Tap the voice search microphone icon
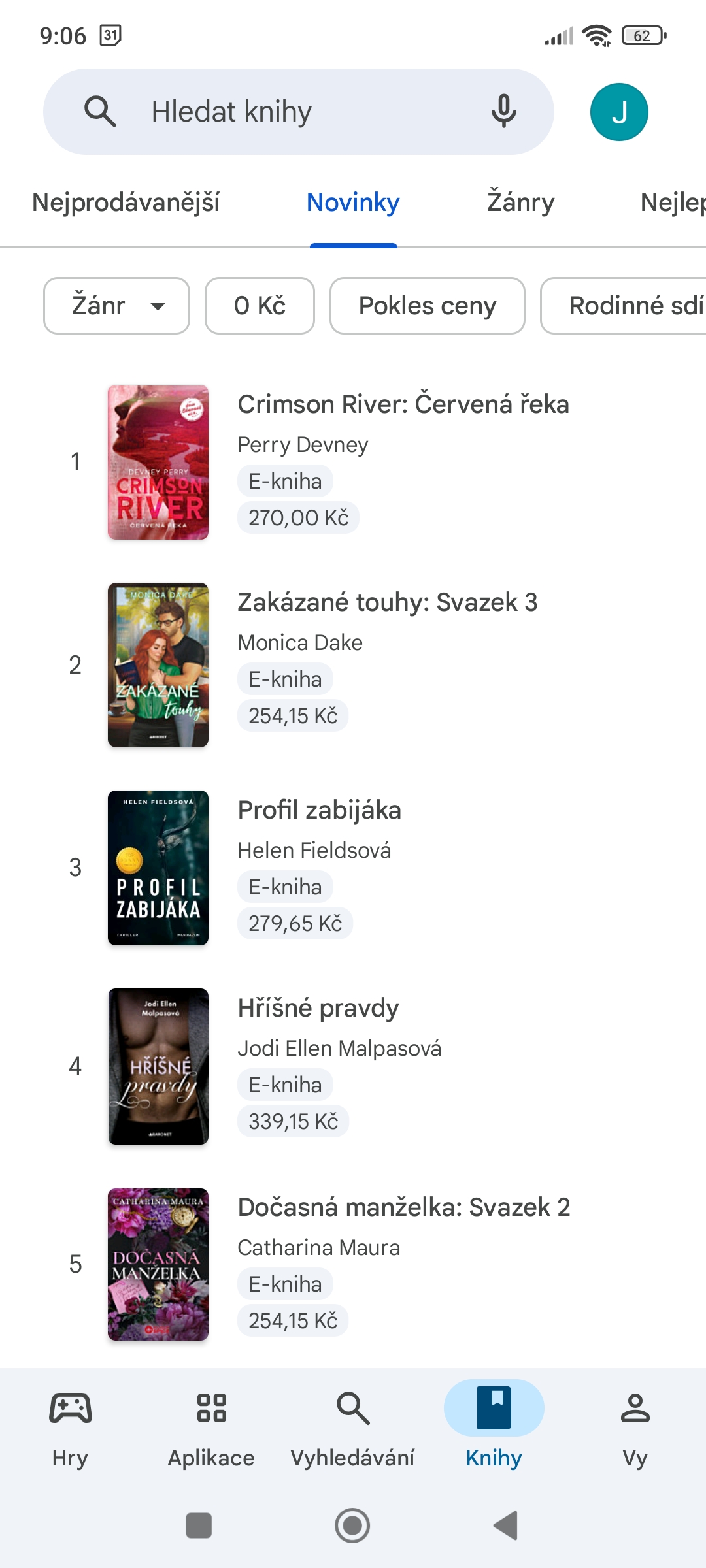Screen dimensions: 706x1568 [503, 111]
